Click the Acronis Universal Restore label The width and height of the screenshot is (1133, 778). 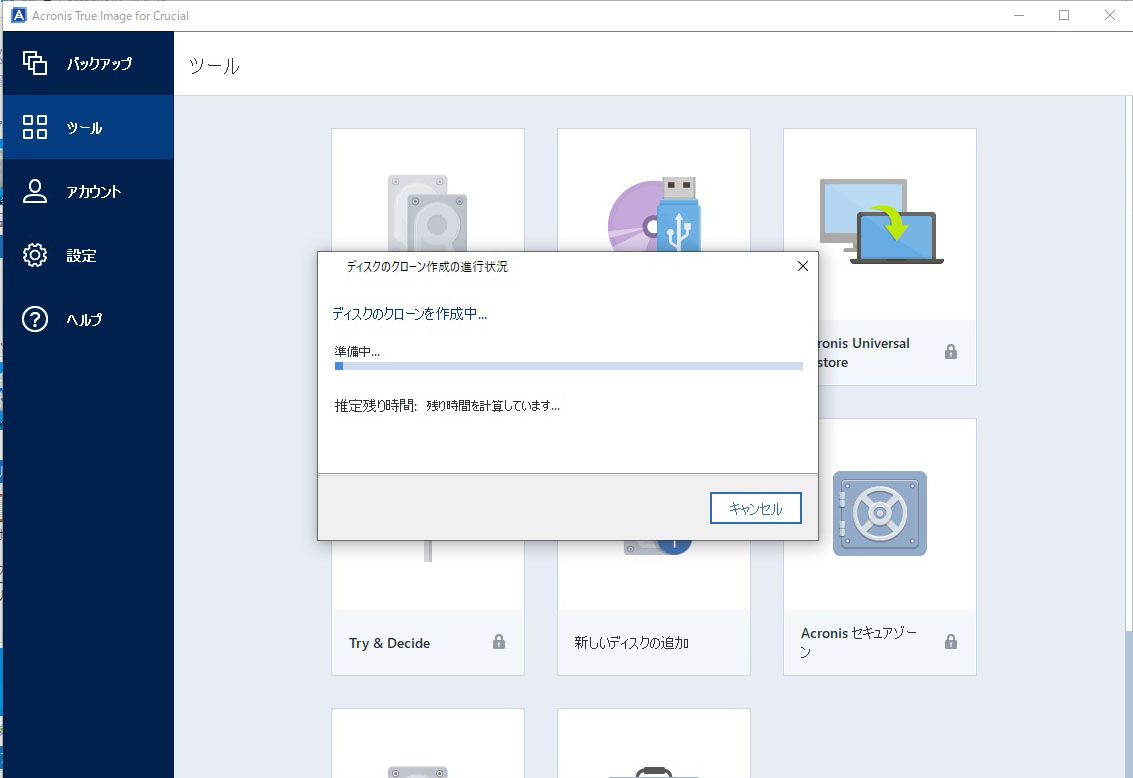coord(863,353)
